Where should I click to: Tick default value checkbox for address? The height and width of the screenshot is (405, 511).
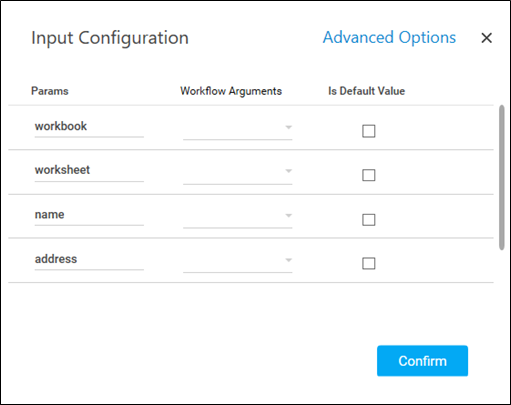369,263
